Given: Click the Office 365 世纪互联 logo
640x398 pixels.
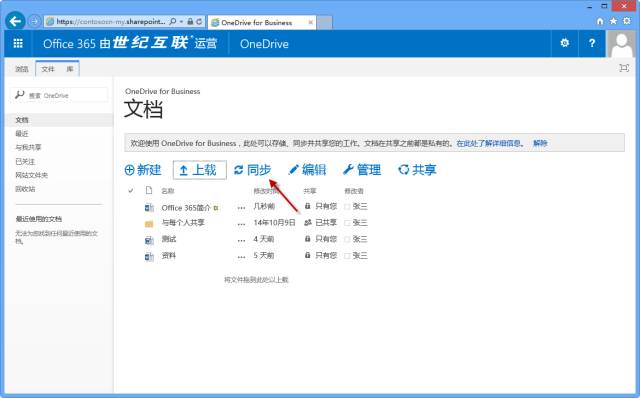Looking at the screenshot, I should tap(130, 43).
